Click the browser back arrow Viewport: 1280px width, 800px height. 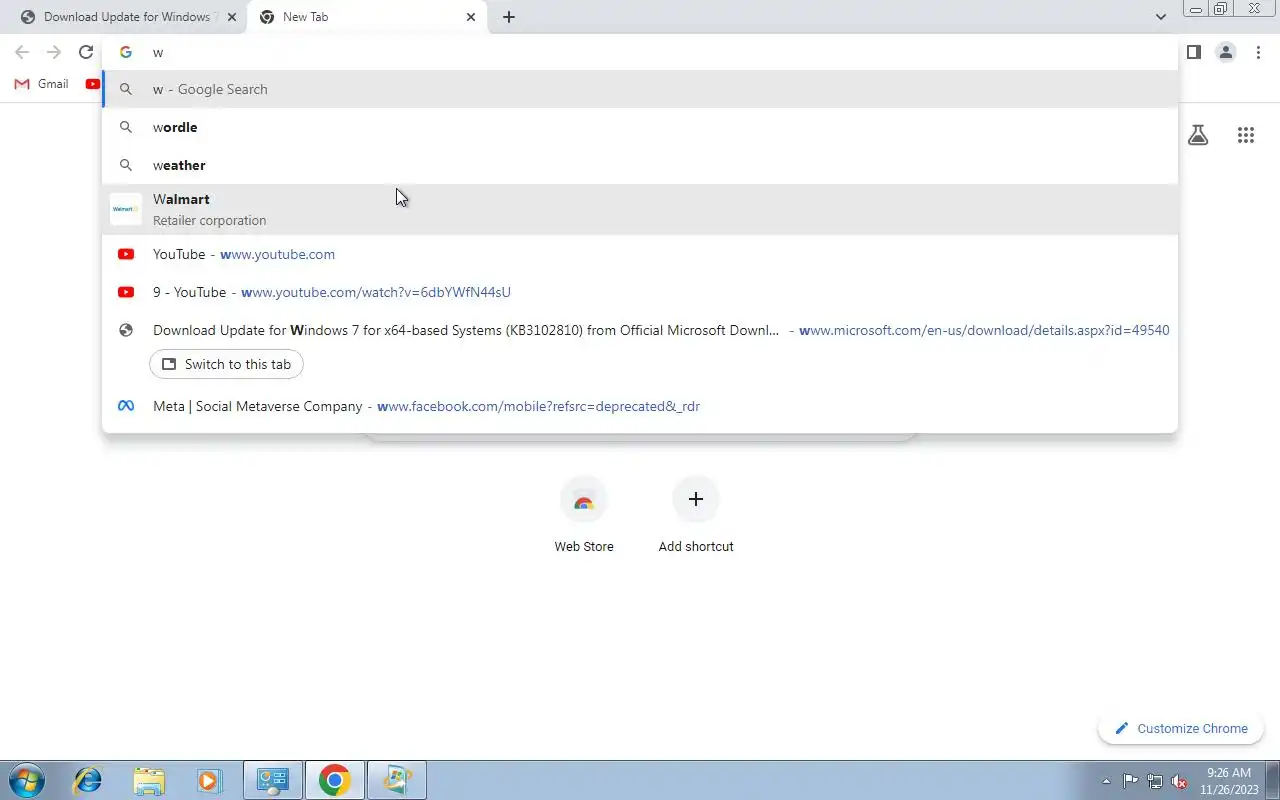pyautogui.click(x=22, y=52)
